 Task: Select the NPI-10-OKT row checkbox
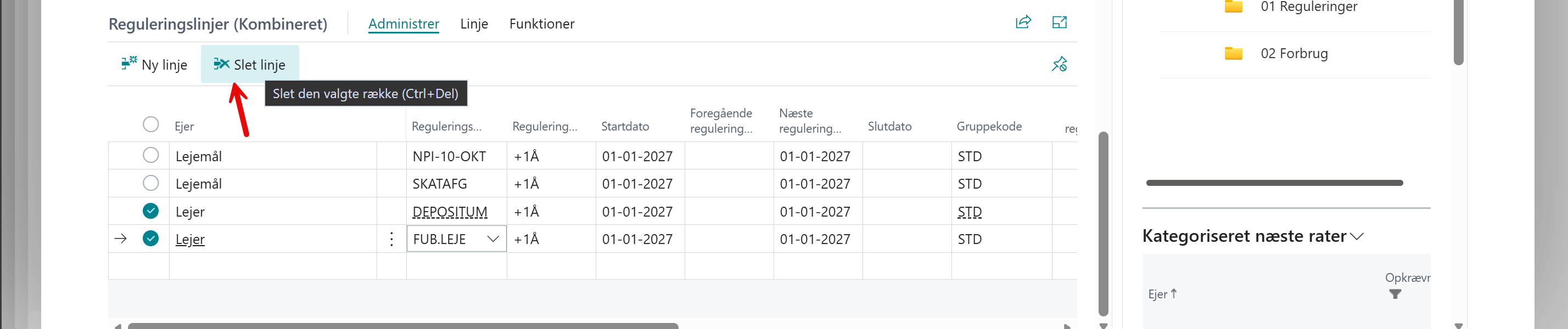151,155
